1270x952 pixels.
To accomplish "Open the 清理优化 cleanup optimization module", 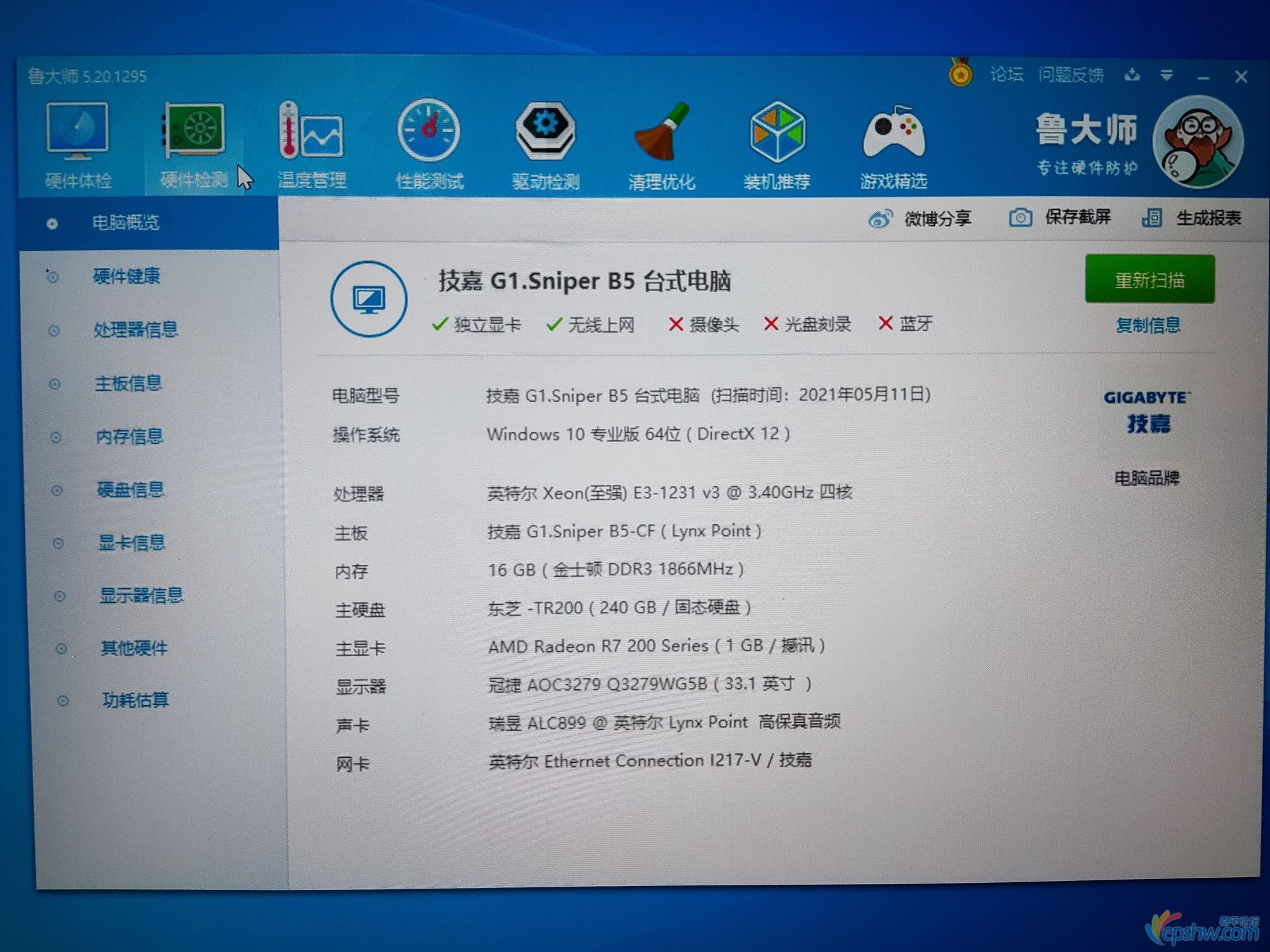I will click(661, 147).
